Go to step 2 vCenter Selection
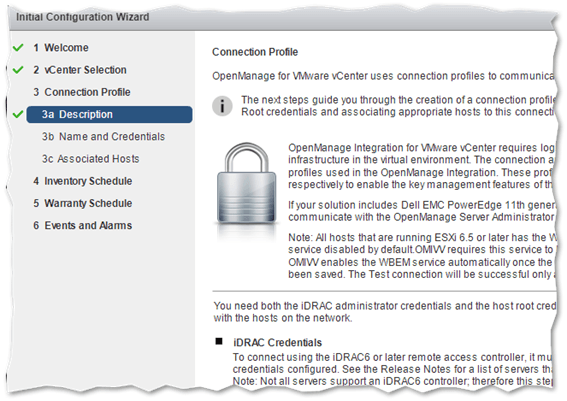This screenshot has height=401, width=567. point(80,70)
